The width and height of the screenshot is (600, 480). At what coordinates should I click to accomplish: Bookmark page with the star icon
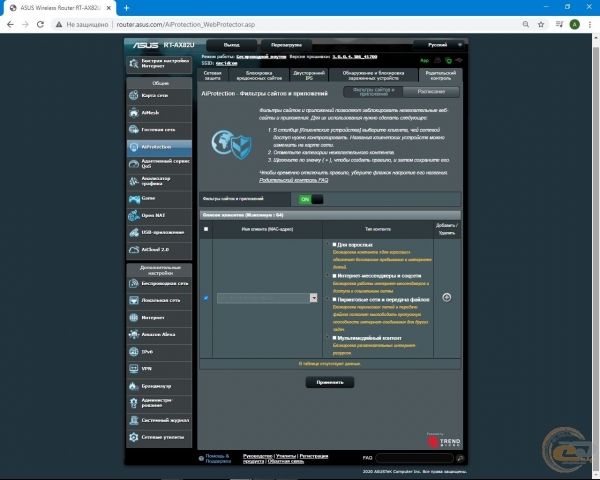click(541, 24)
